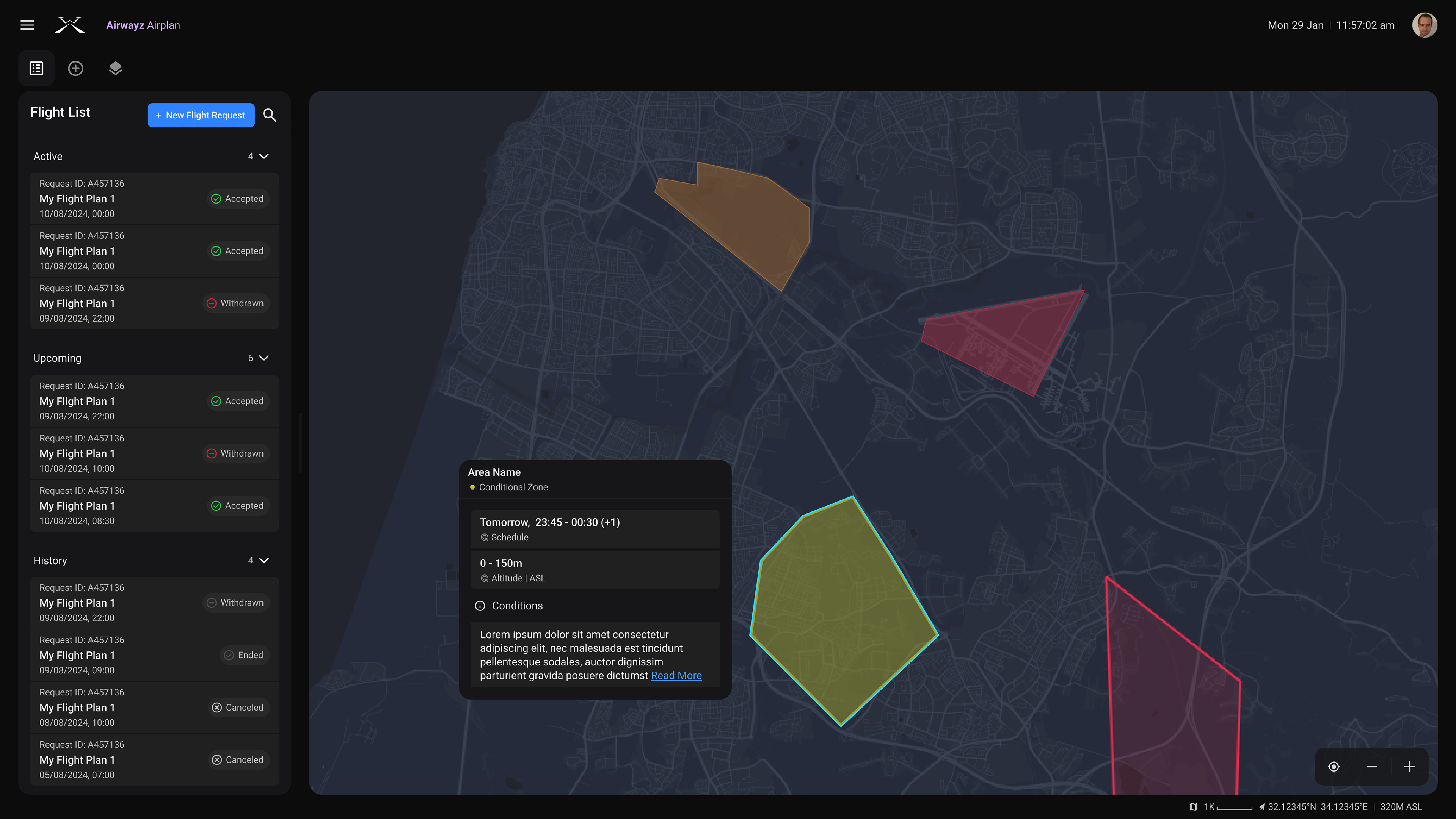Click the Airwayz X logo
This screenshot has height=819, width=1456.
[x=69, y=25]
